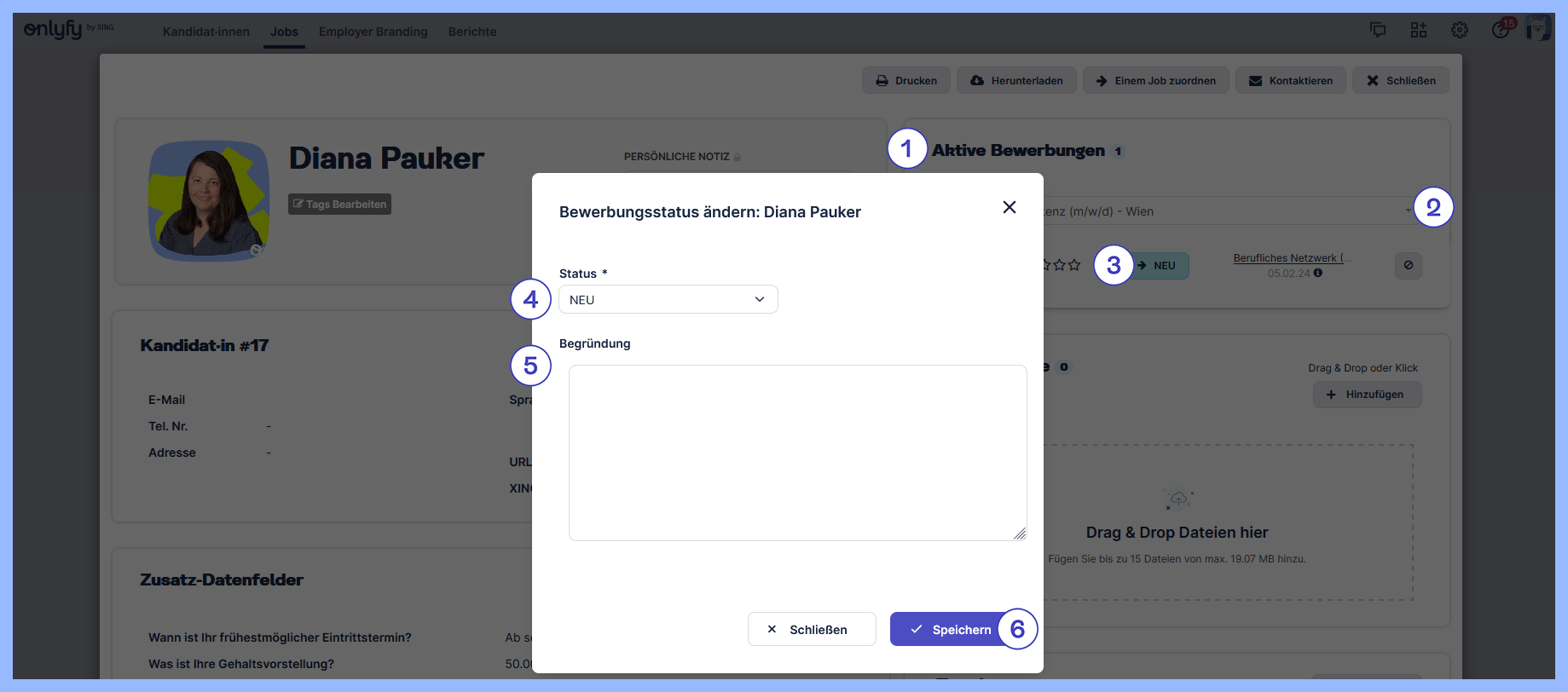Open the chat messages icon in header
Image resolution: width=1568 pixels, height=692 pixels.
1377,30
